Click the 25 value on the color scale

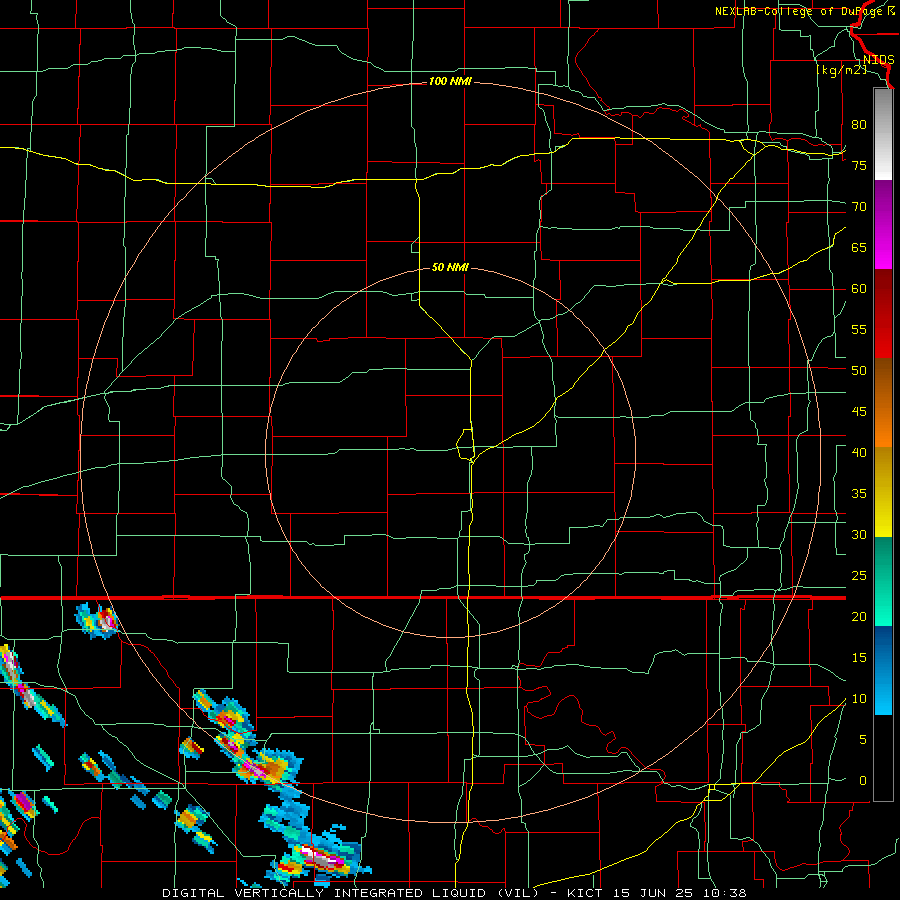coord(859,575)
